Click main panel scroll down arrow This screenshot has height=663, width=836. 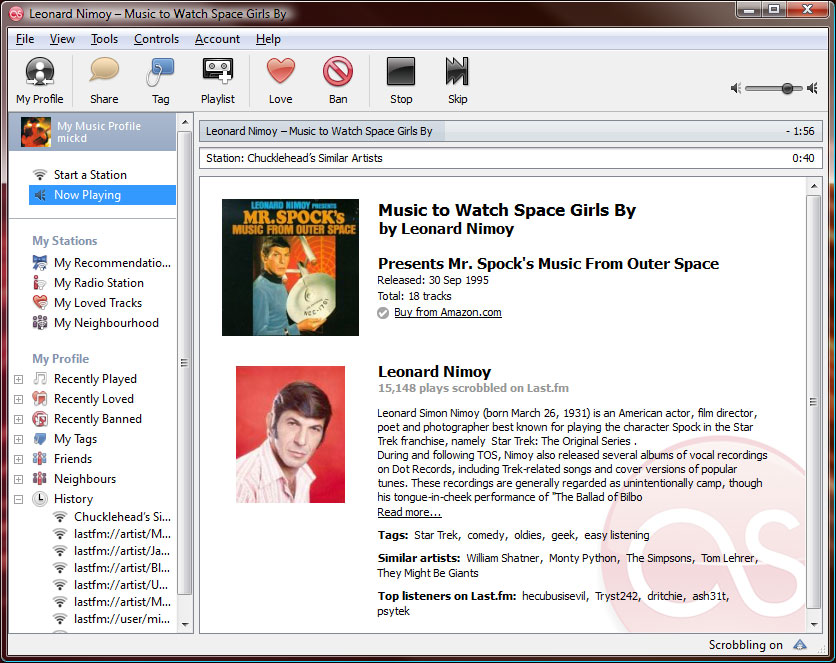click(814, 624)
